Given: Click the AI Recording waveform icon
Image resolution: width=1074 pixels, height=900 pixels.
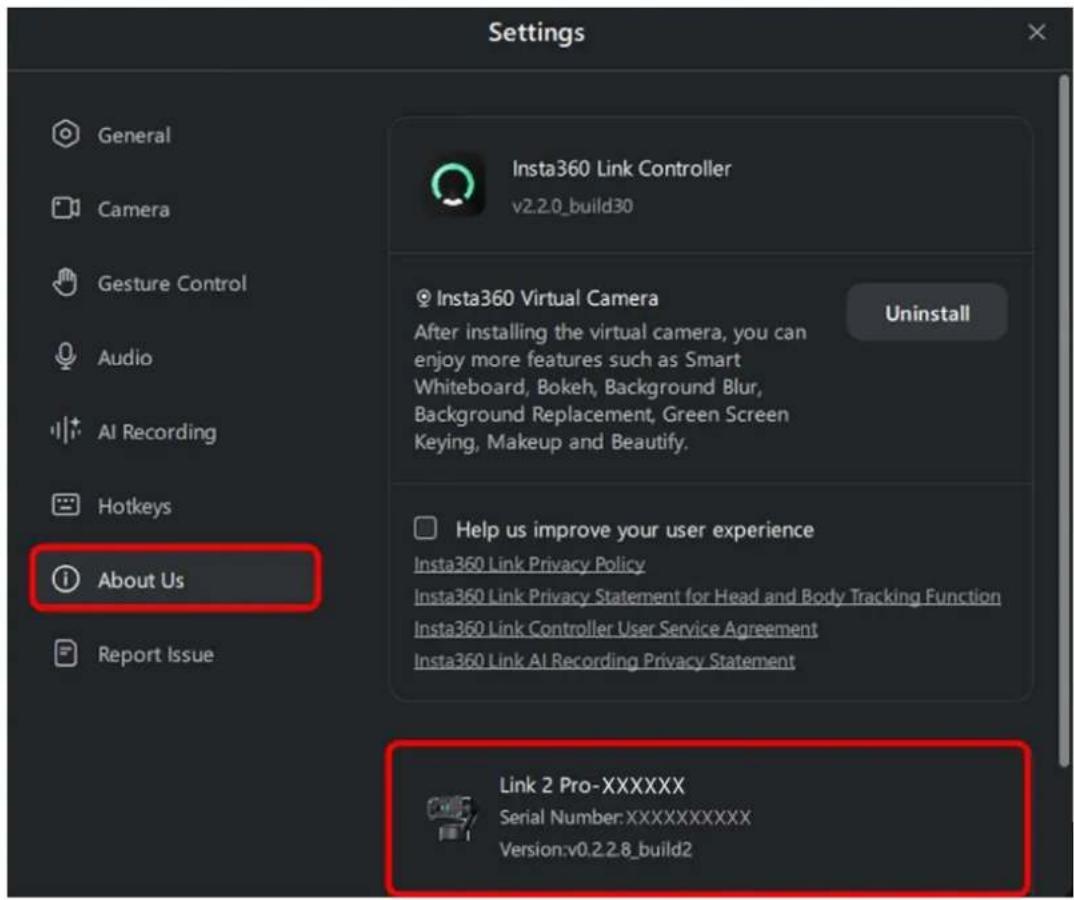Looking at the screenshot, I should pos(65,430).
